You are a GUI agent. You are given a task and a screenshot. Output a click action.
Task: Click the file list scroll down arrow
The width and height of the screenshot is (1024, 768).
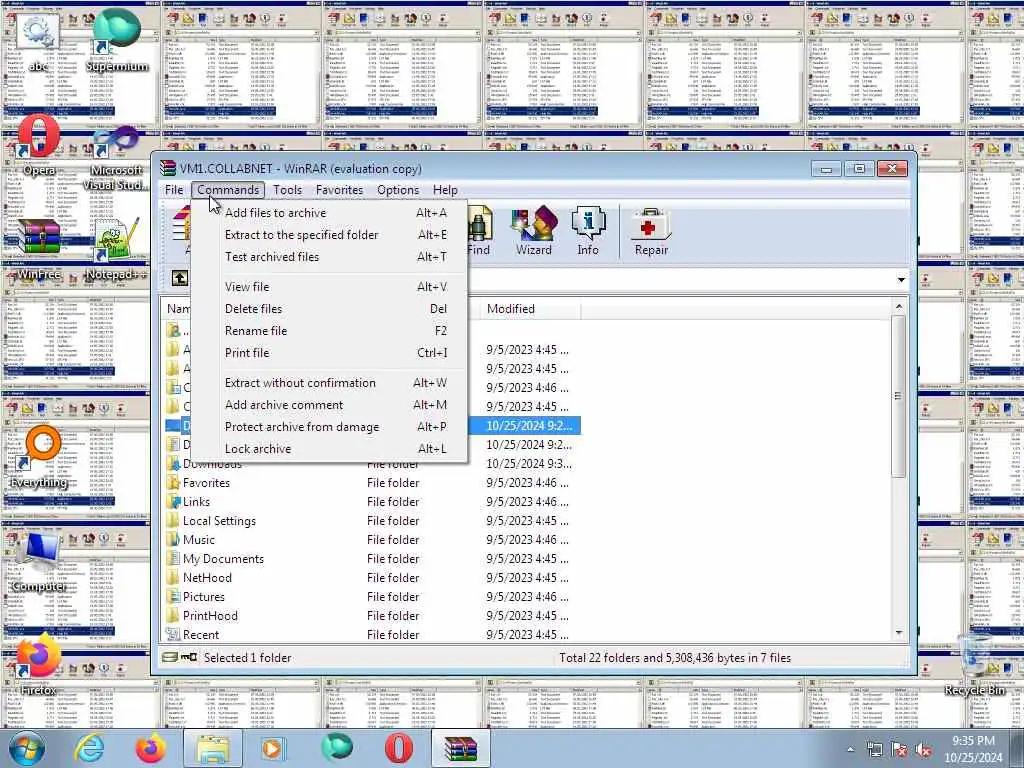[899, 633]
